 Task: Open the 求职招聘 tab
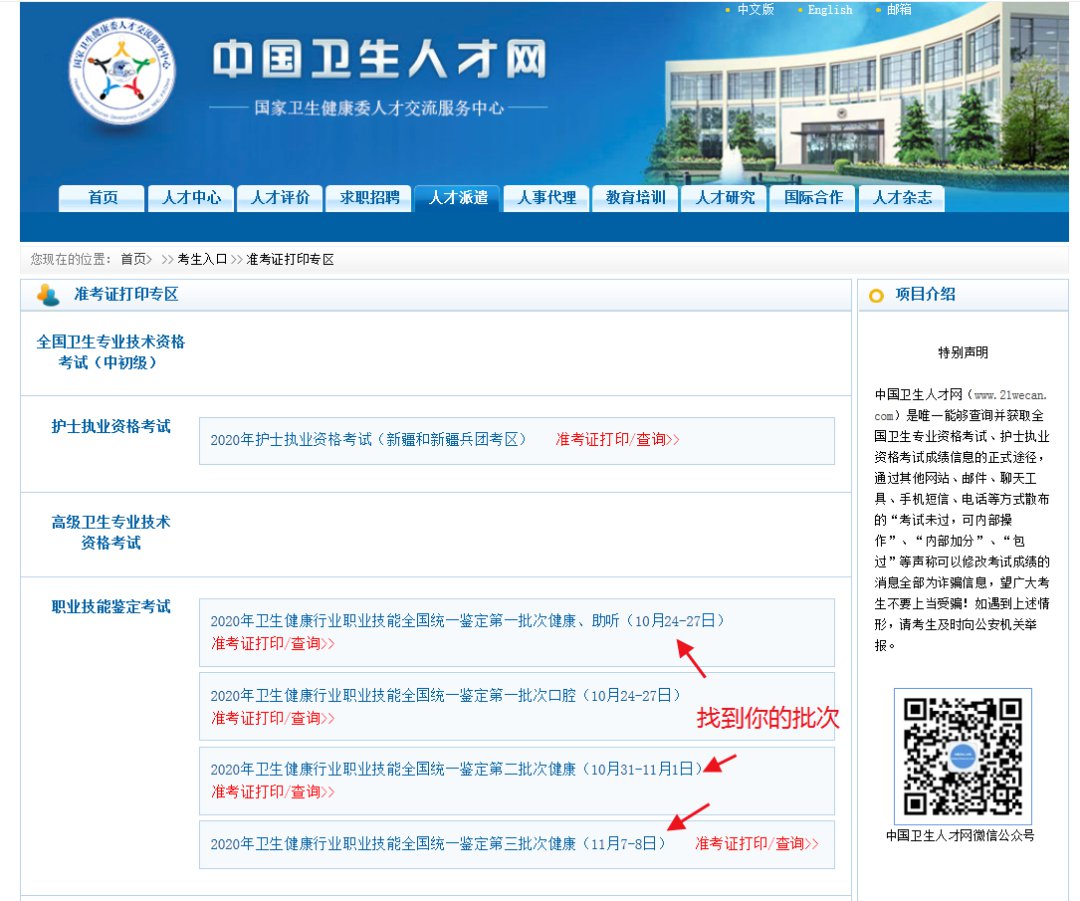(369, 198)
